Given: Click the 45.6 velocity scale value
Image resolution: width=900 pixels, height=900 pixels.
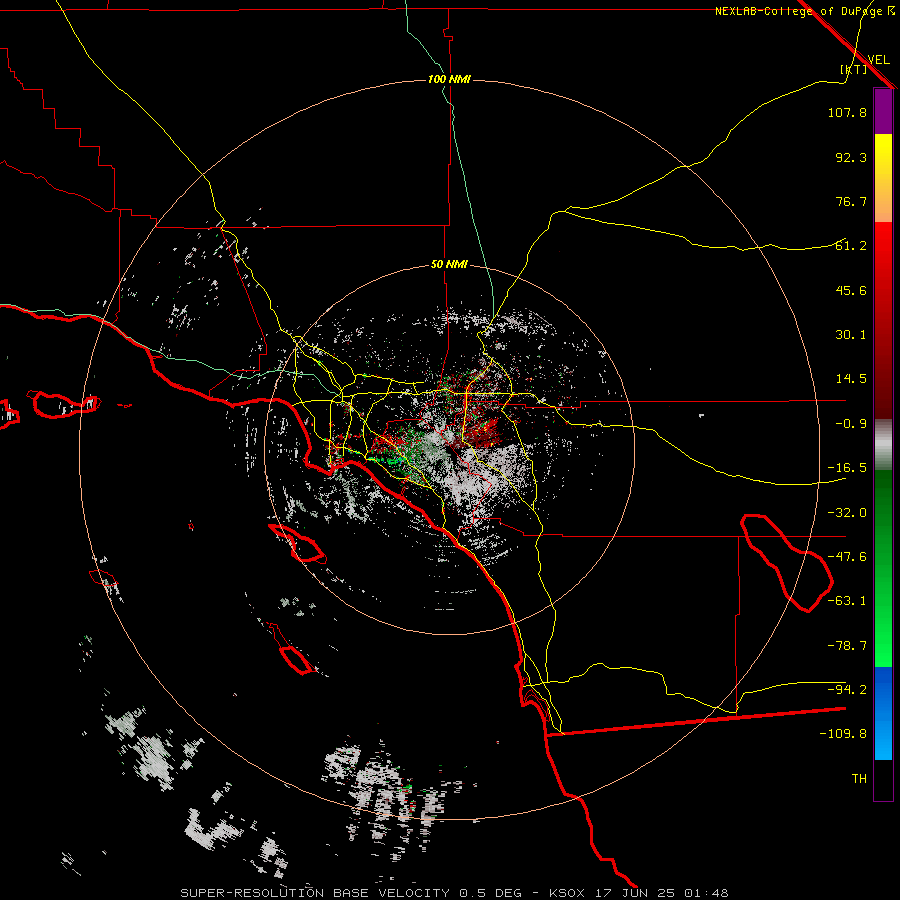Looking at the screenshot, I should coord(851,290).
